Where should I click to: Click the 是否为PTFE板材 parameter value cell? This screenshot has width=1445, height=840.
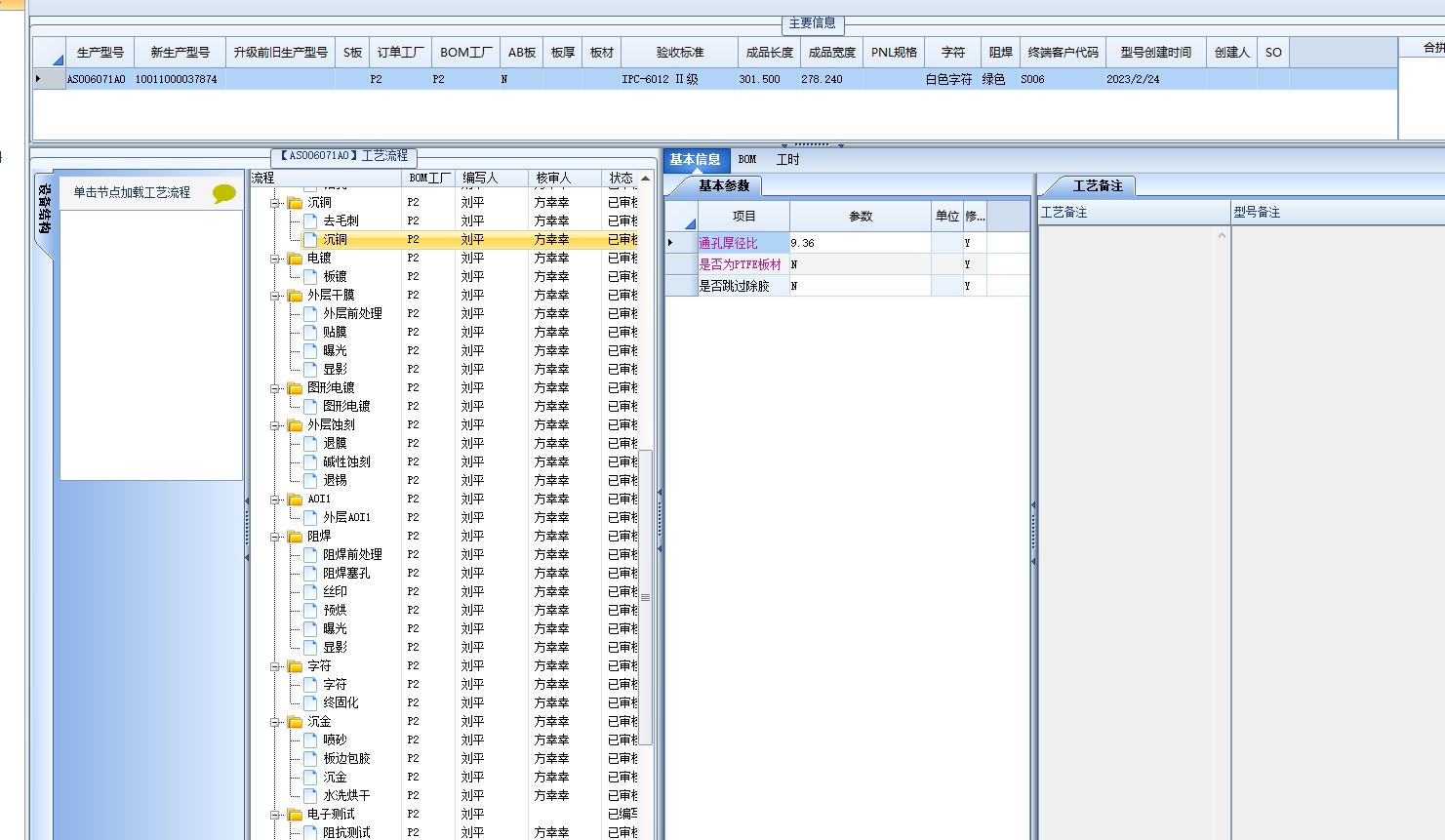click(861, 264)
